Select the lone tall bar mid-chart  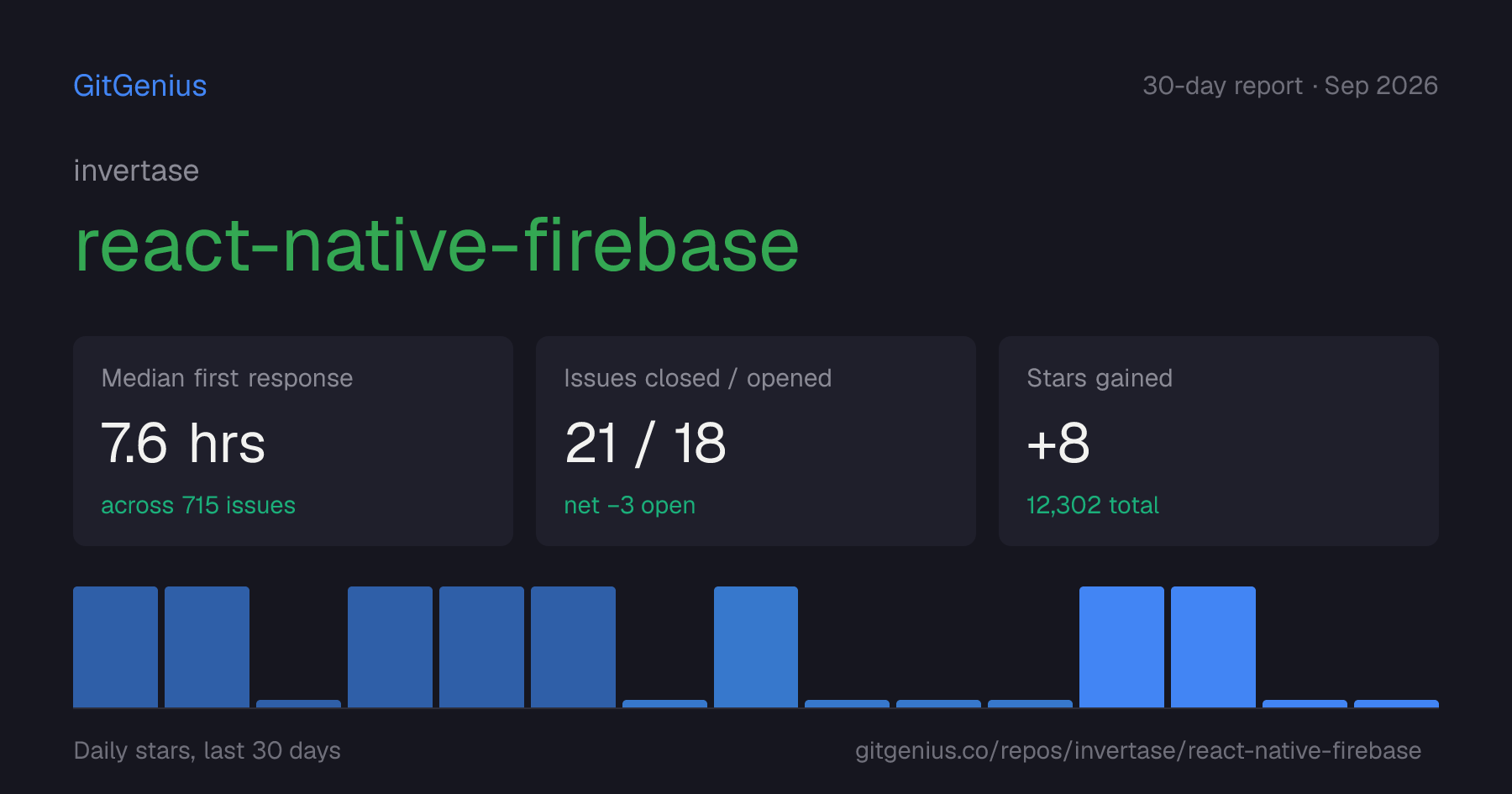pyautogui.click(x=756, y=647)
